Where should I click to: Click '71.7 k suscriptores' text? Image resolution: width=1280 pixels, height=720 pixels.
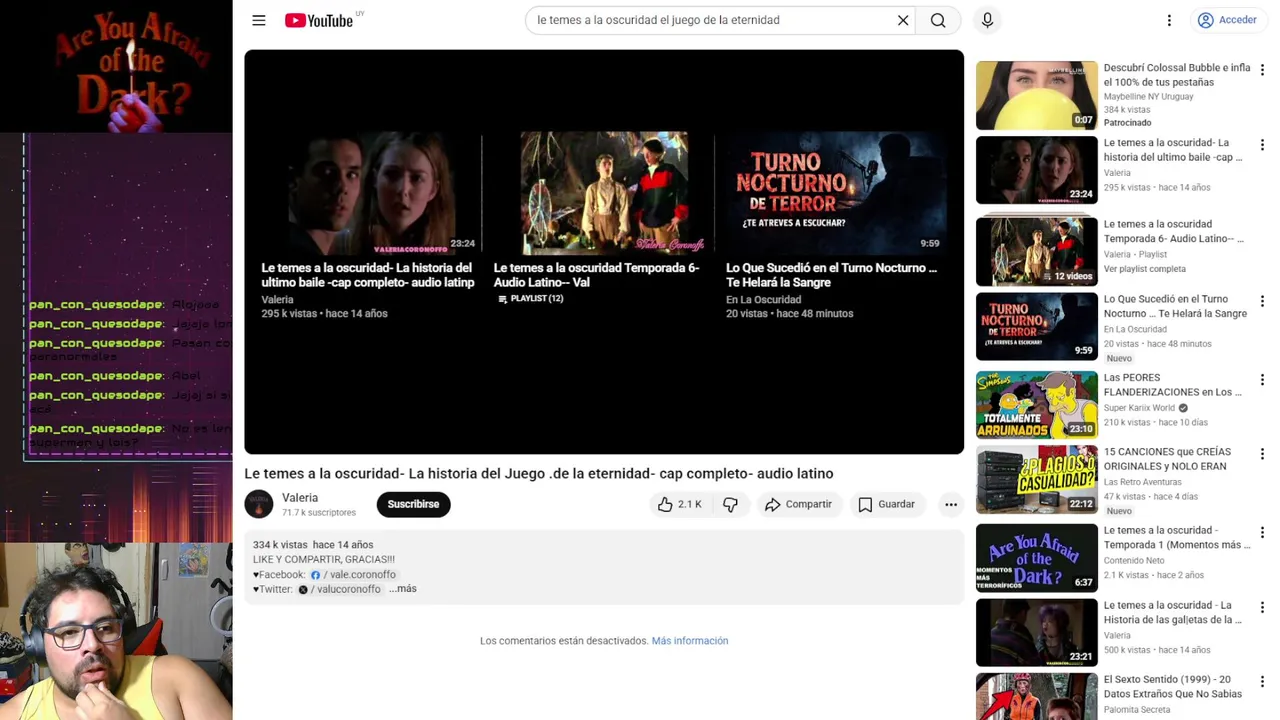[x=319, y=513]
